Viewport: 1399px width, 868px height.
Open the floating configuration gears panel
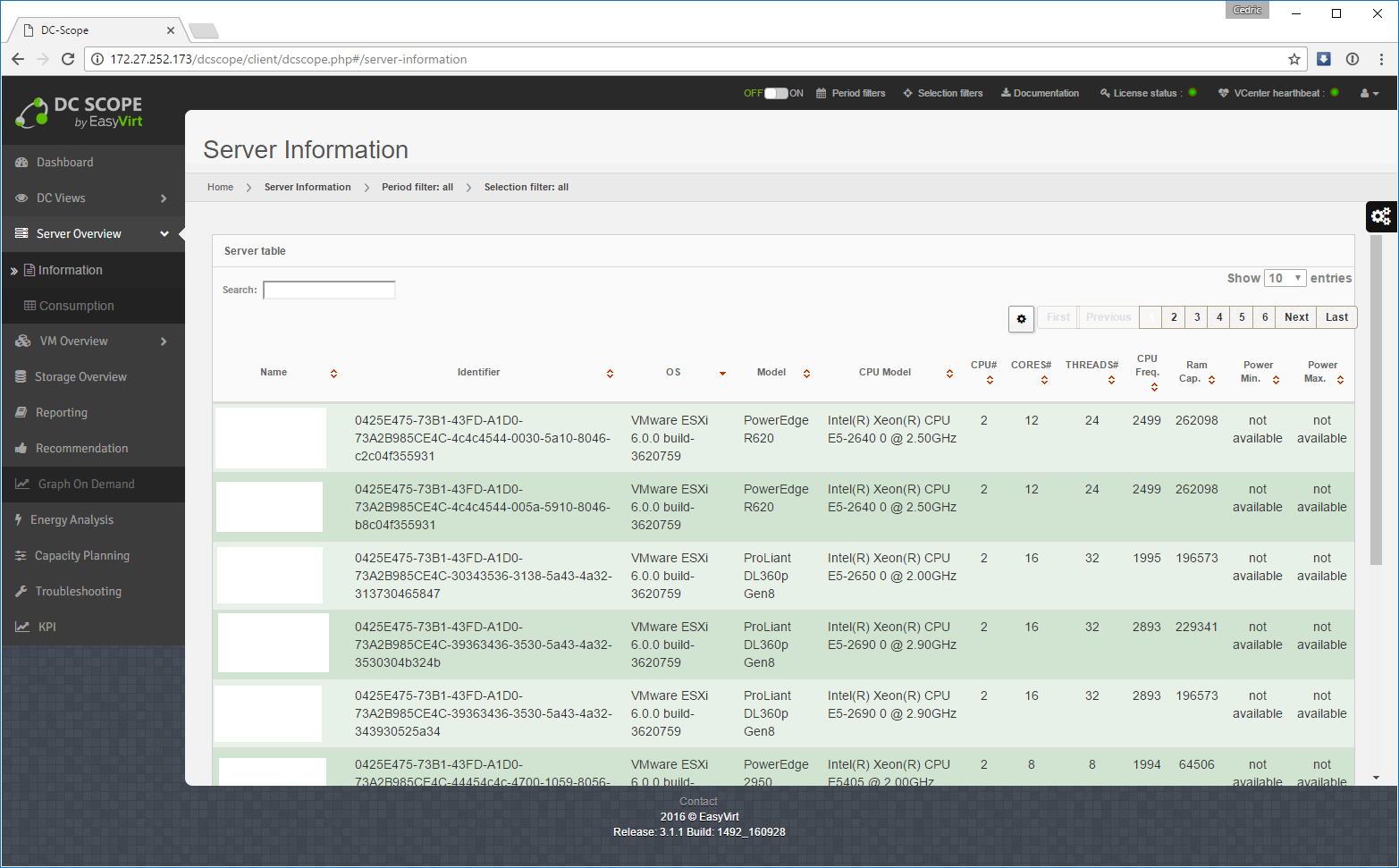click(1381, 216)
